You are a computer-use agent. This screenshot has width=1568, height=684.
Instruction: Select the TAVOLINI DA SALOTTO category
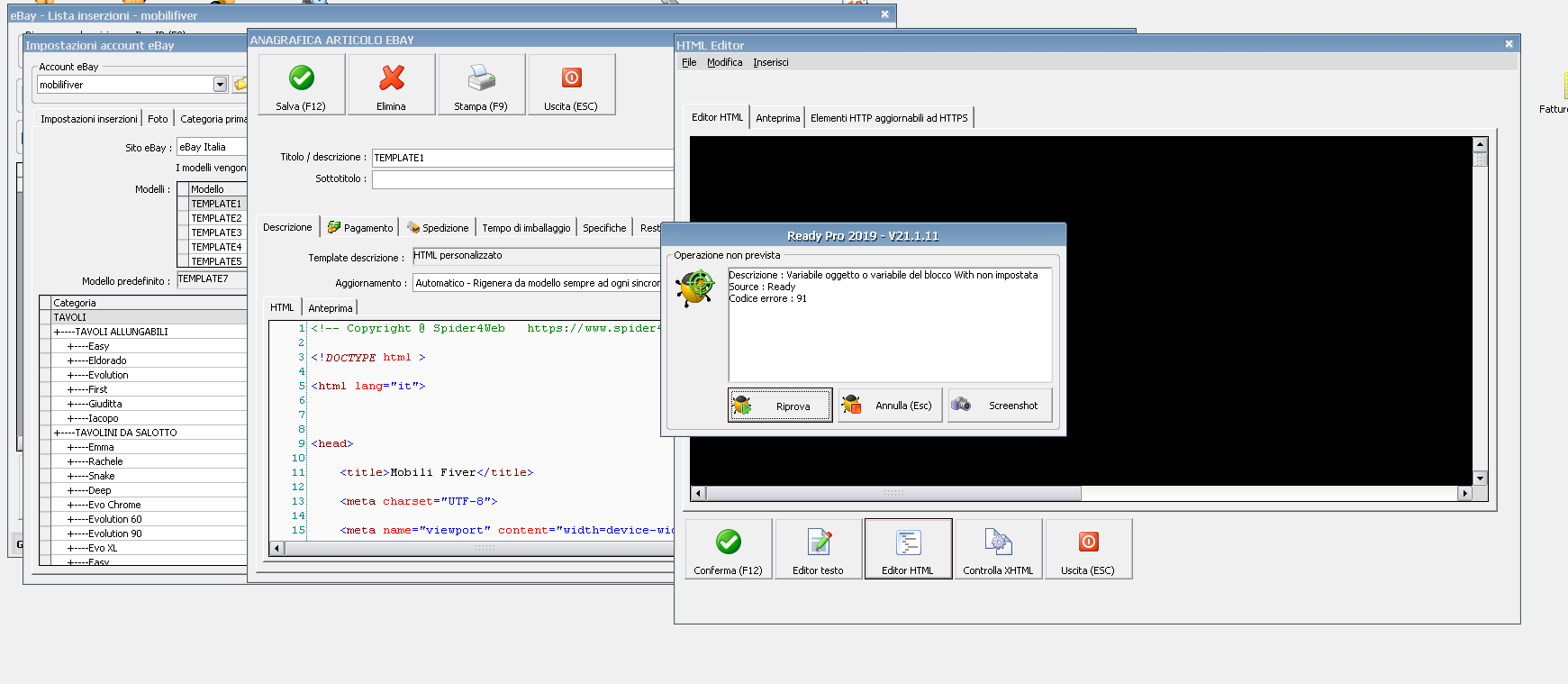point(149,433)
